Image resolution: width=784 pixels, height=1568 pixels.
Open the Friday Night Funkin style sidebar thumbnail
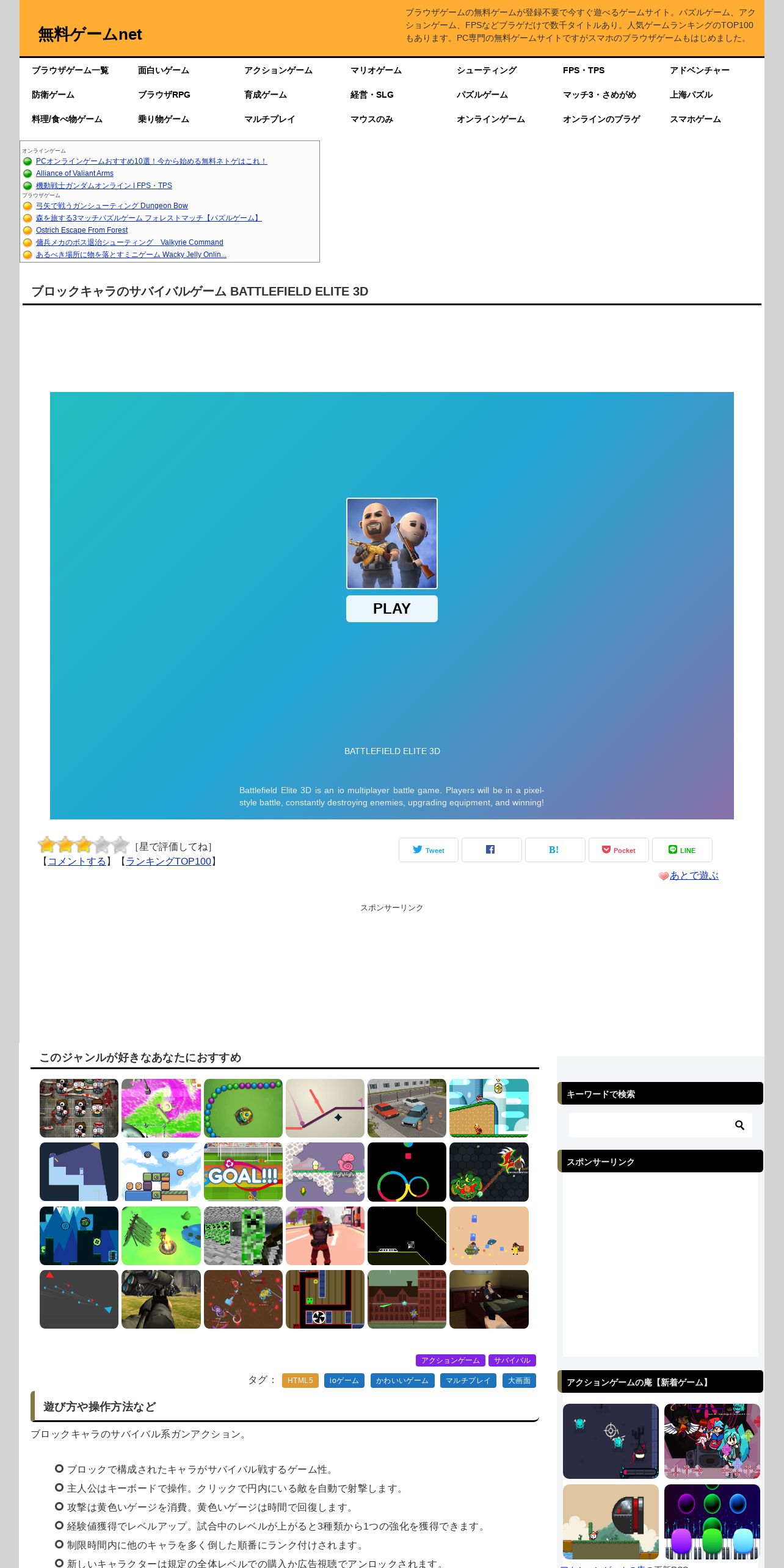(x=712, y=1441)
